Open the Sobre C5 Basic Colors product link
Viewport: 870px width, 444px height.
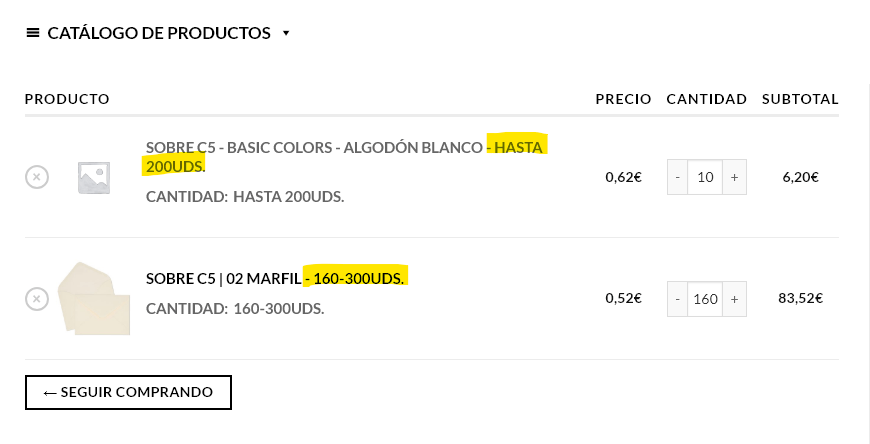point(344,157)
